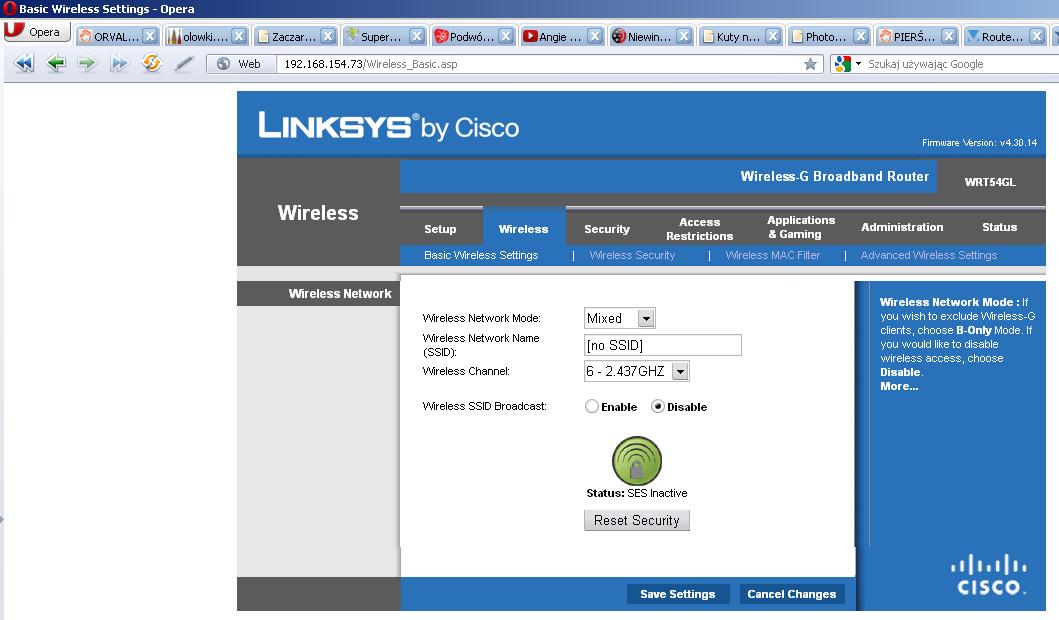Click the Cancel Changes button
Image resolution: width=1059 pixels, height=620 pixels.
tap(792, 594)
